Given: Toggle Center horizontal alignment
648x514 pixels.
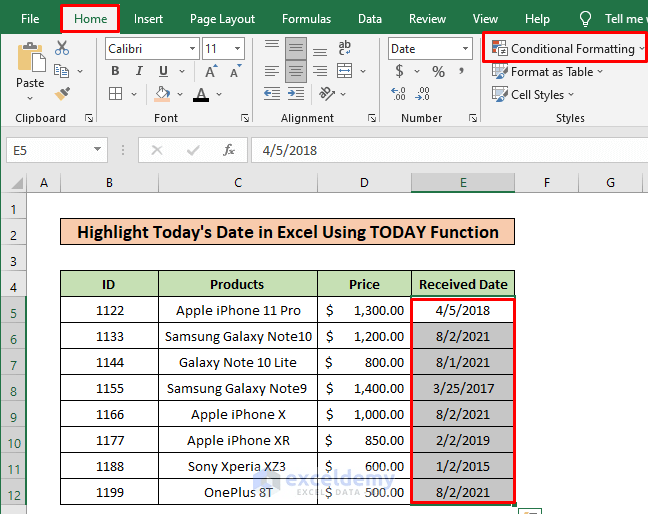Looking at the screenshot, I should [x=295, y=71].
